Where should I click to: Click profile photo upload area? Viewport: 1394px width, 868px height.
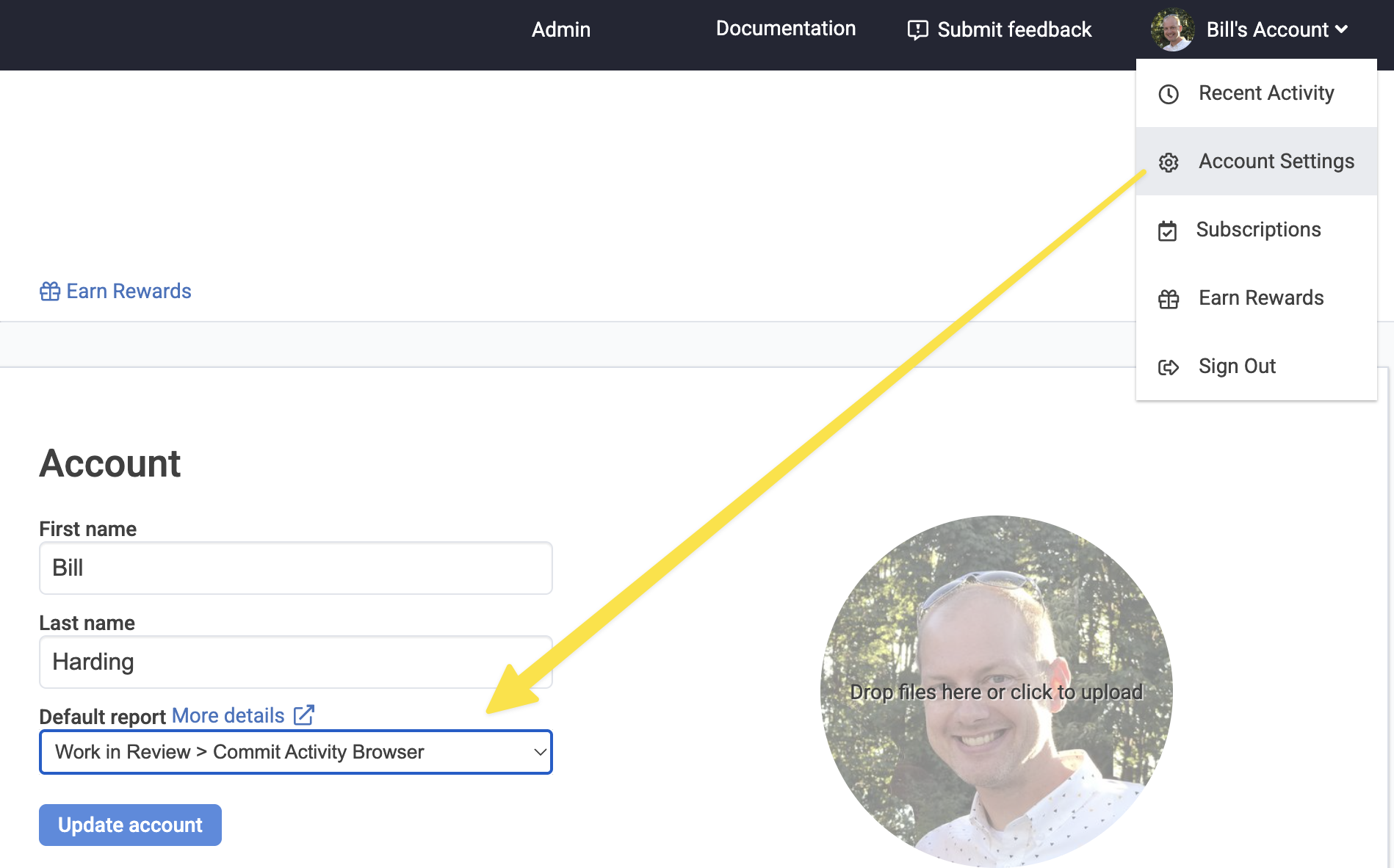click(996, 692)
